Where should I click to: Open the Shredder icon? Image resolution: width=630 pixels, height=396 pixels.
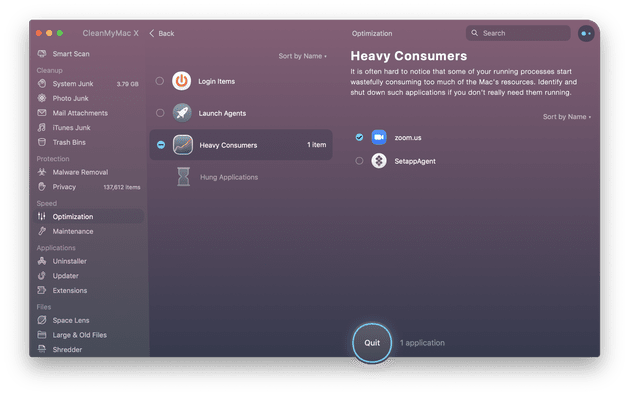pos(42,349)
